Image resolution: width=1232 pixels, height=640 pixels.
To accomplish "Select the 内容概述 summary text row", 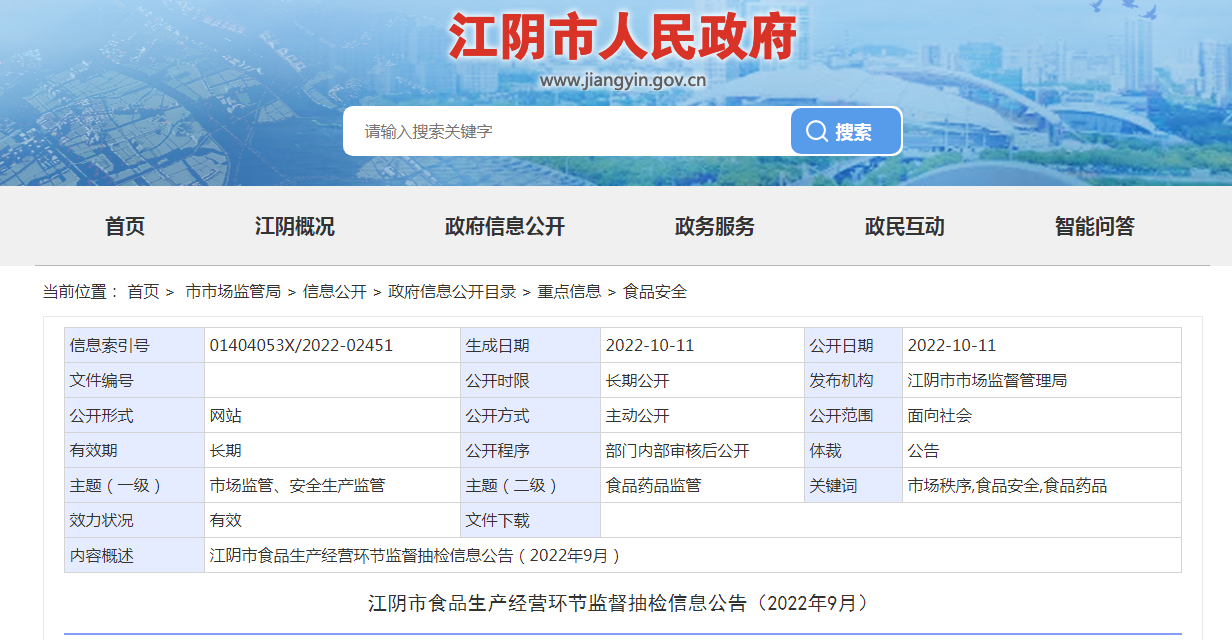I will click(693, 556).
